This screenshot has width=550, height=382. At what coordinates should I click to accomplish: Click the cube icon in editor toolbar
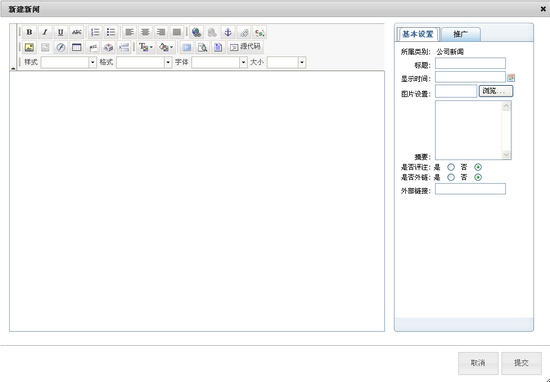point(108,47)
